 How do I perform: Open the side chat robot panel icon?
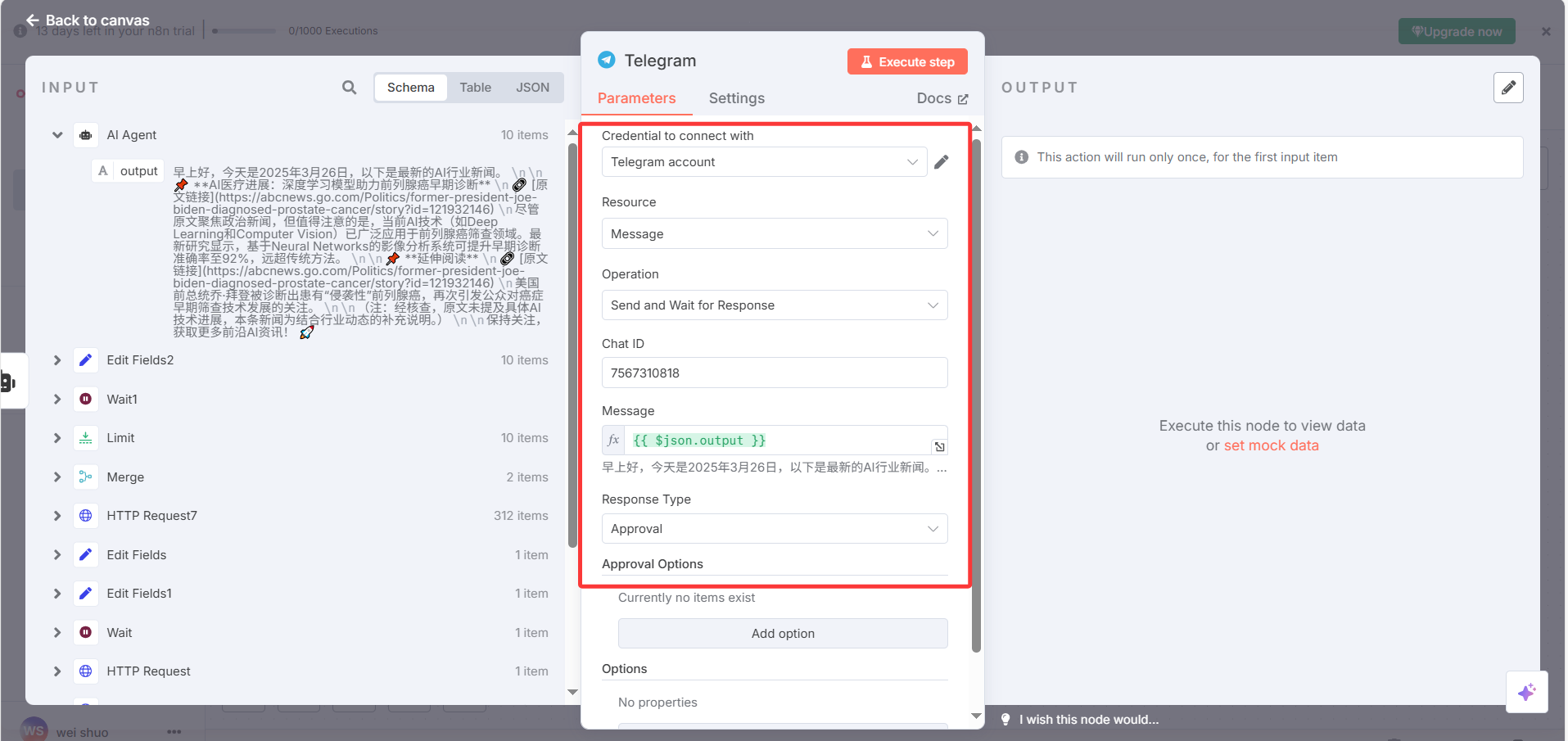click(x=8, y=382)
